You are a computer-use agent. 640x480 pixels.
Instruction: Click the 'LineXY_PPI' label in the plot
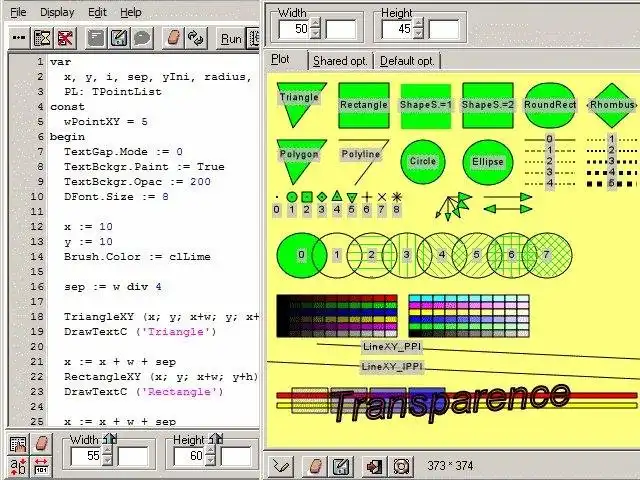391,347
